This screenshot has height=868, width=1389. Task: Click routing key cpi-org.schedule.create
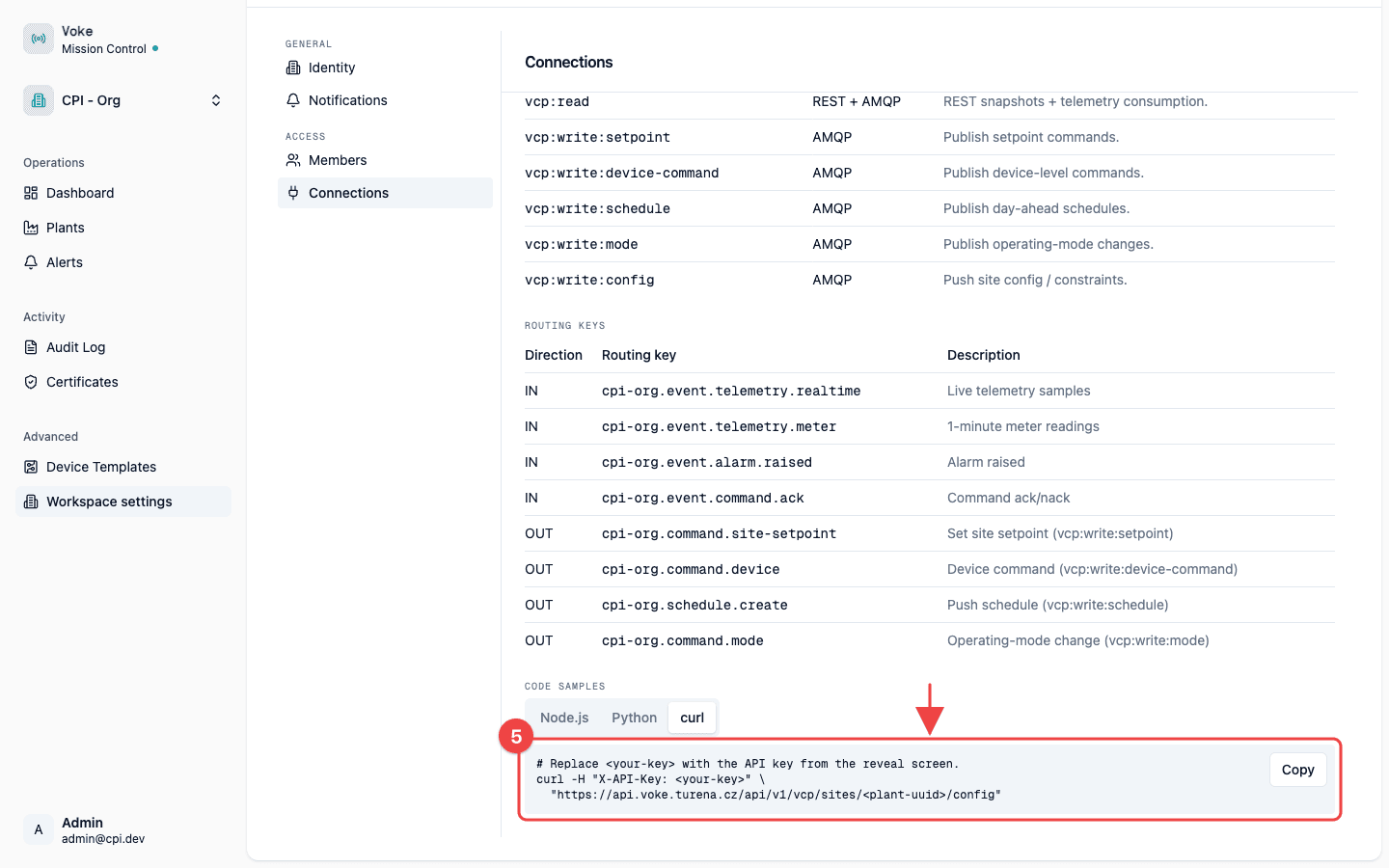point(694,605)
